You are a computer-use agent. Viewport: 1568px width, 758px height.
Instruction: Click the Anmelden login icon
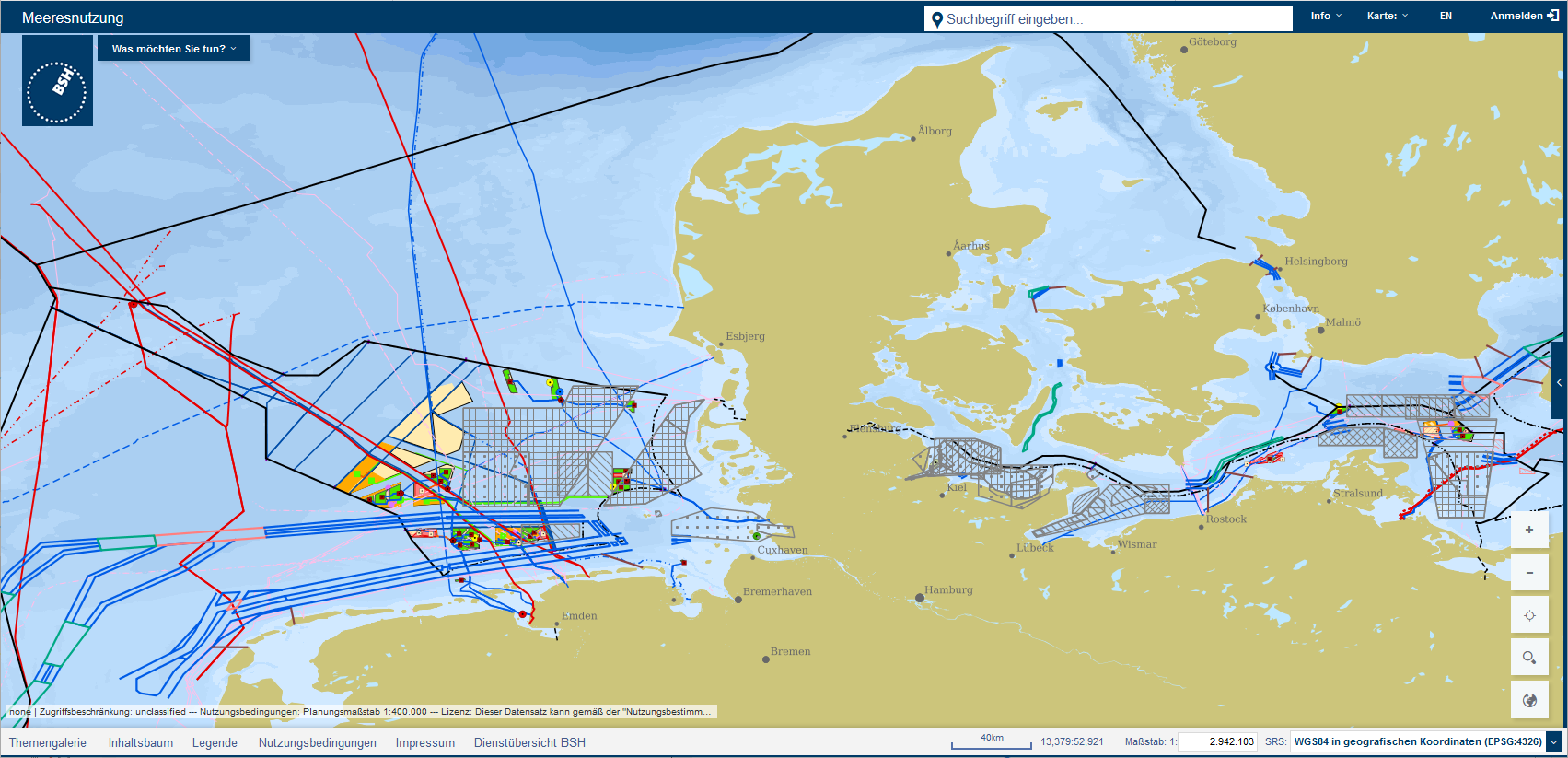[1552, 16]
